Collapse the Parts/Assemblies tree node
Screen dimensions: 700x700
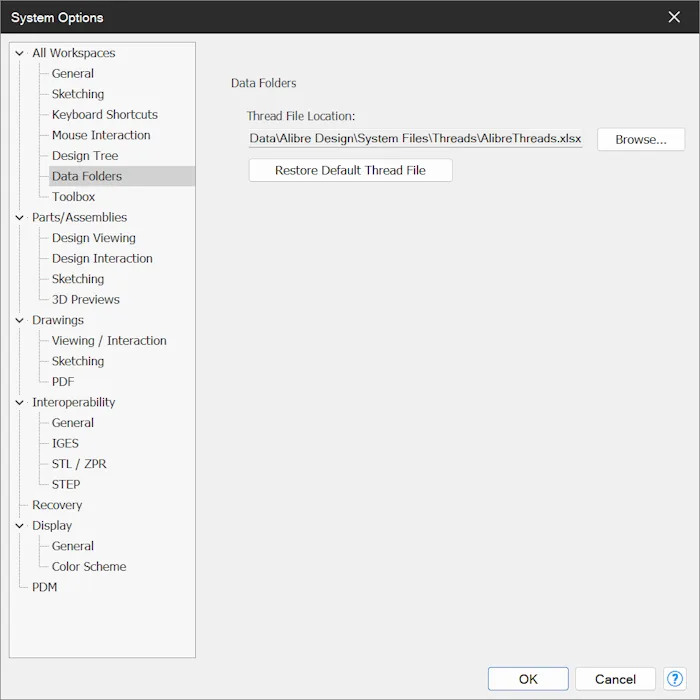pos(19,217)
